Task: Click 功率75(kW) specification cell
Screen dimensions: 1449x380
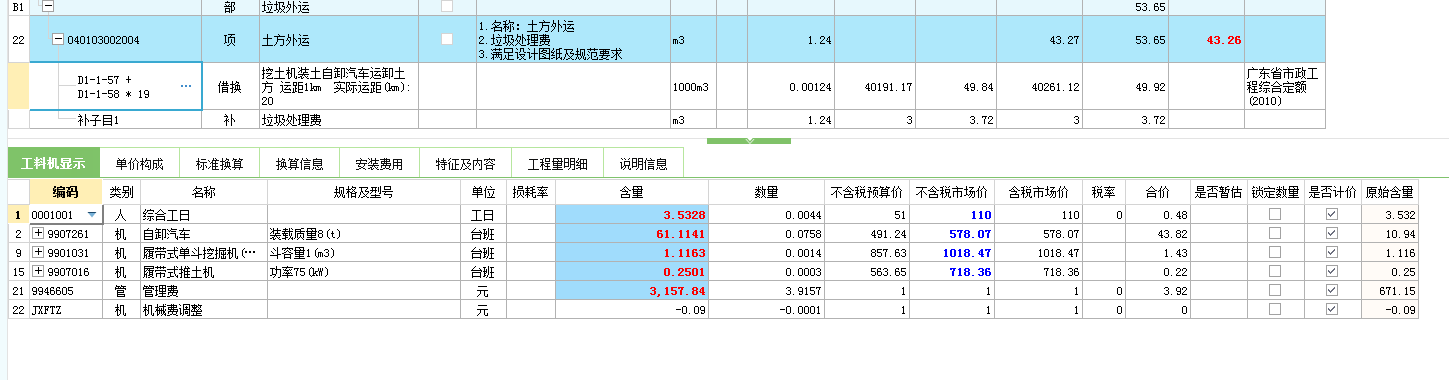Action: pyautogui.click(x=363, y=271)
